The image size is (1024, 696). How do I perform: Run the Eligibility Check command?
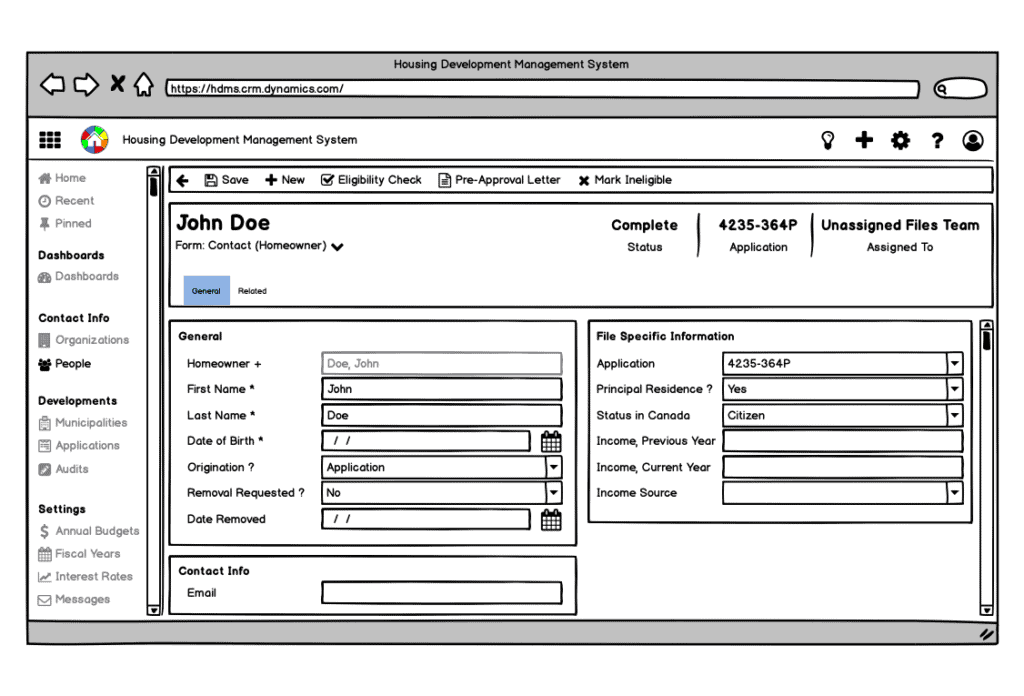pos(371,180)
